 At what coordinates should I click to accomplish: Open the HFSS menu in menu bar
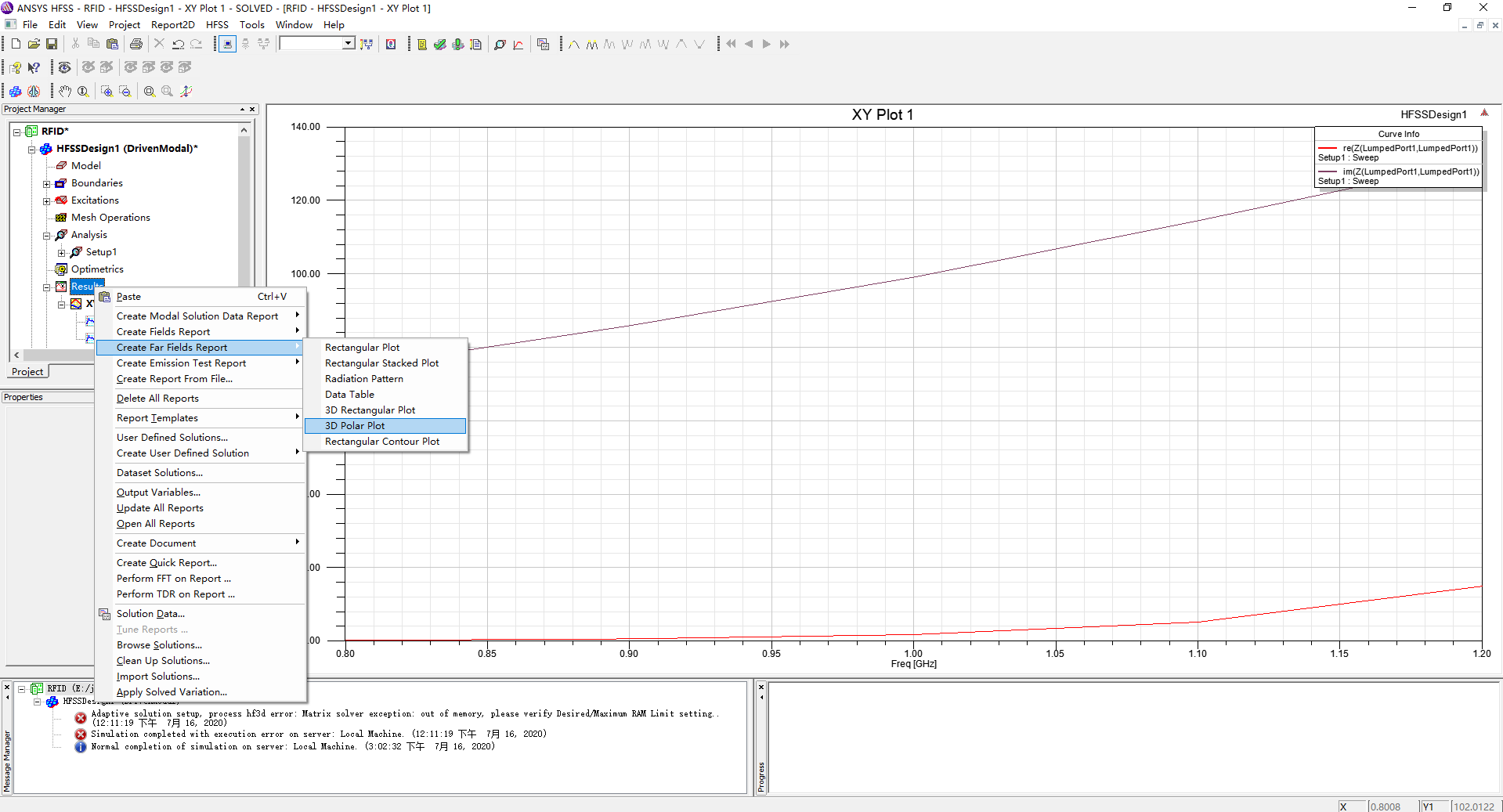[217, 25]
